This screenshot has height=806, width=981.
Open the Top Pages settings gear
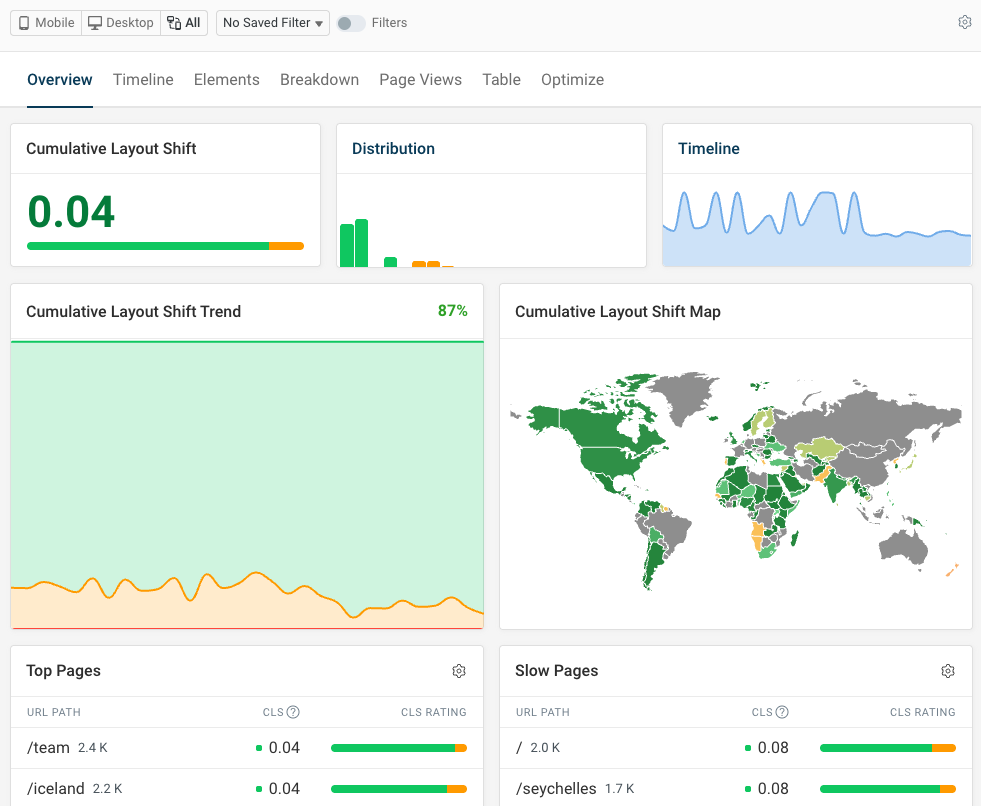pyautogui.click(x=459, y=671)
